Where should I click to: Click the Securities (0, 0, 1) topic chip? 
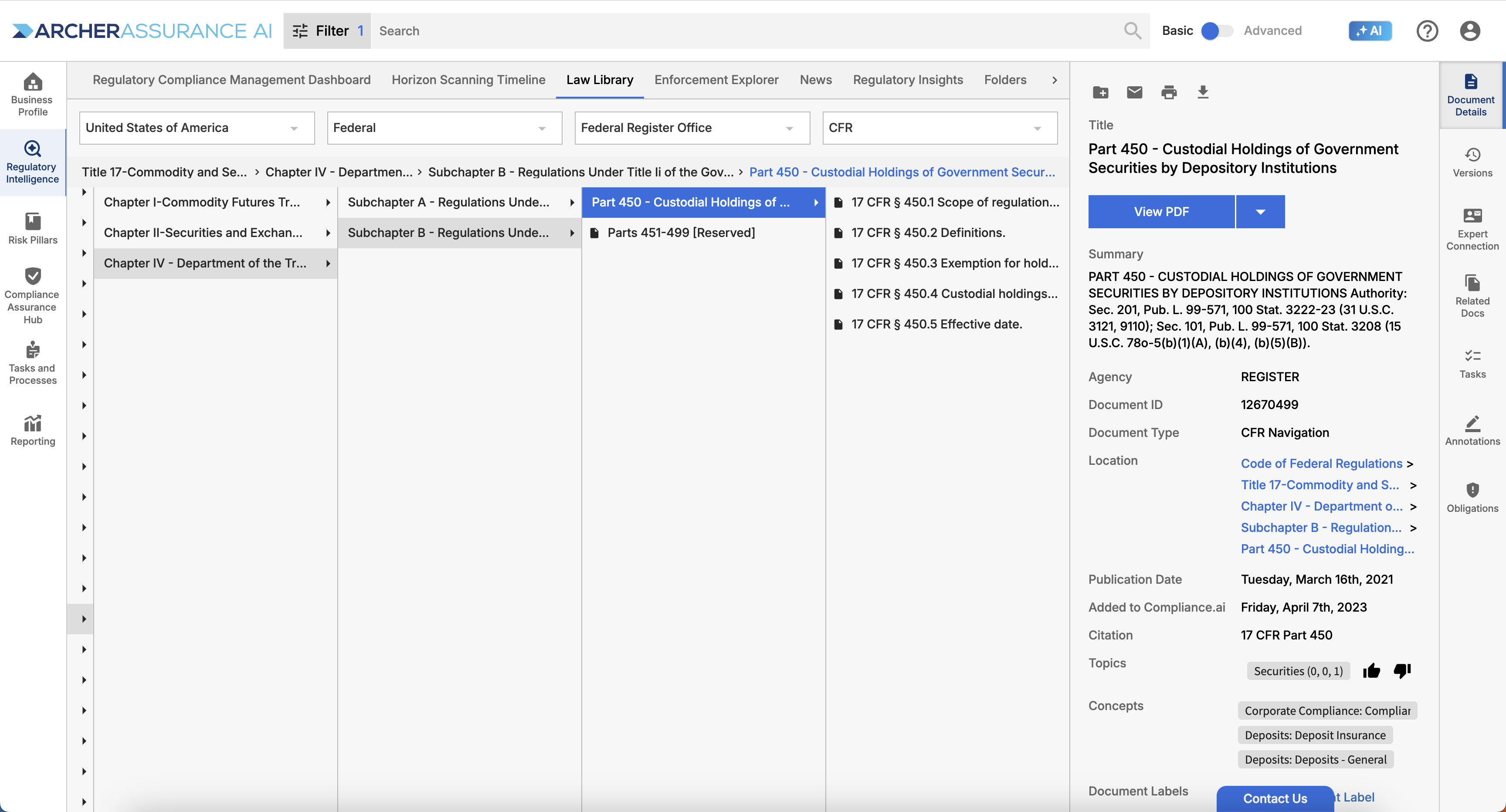1298,671
